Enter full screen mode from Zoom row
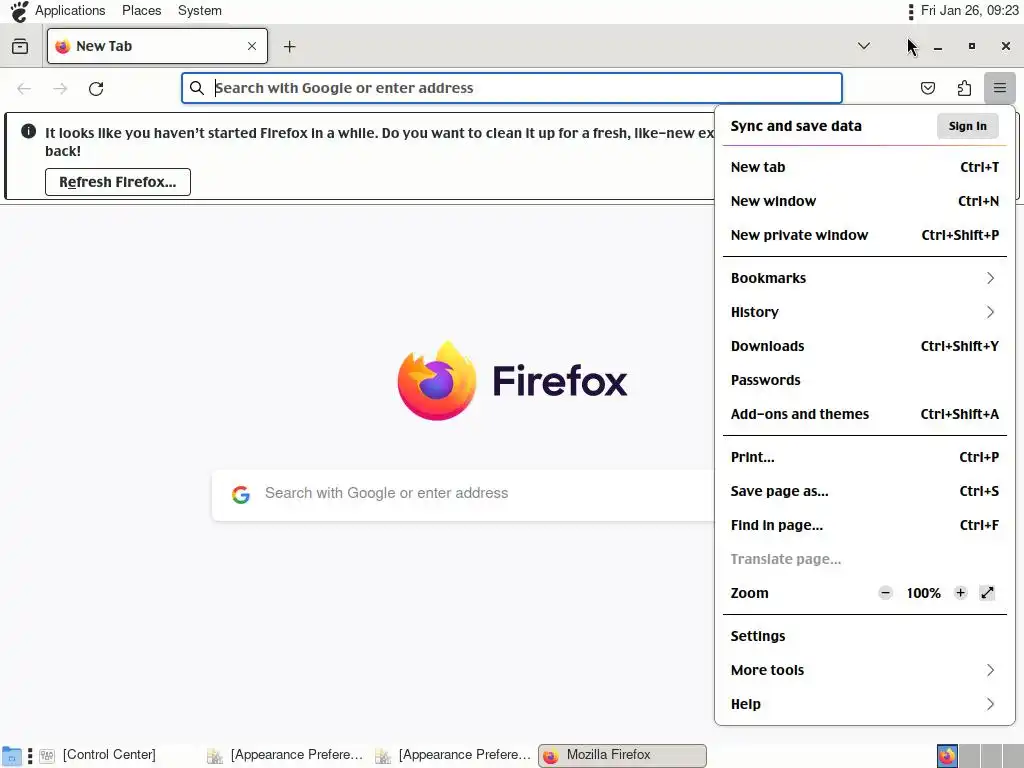1024x768 pixels. [987, 593]
